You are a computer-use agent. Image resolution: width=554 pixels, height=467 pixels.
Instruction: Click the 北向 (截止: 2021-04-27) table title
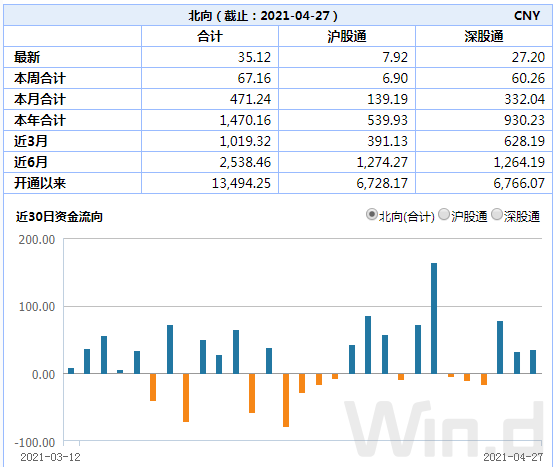coord(263,16)
